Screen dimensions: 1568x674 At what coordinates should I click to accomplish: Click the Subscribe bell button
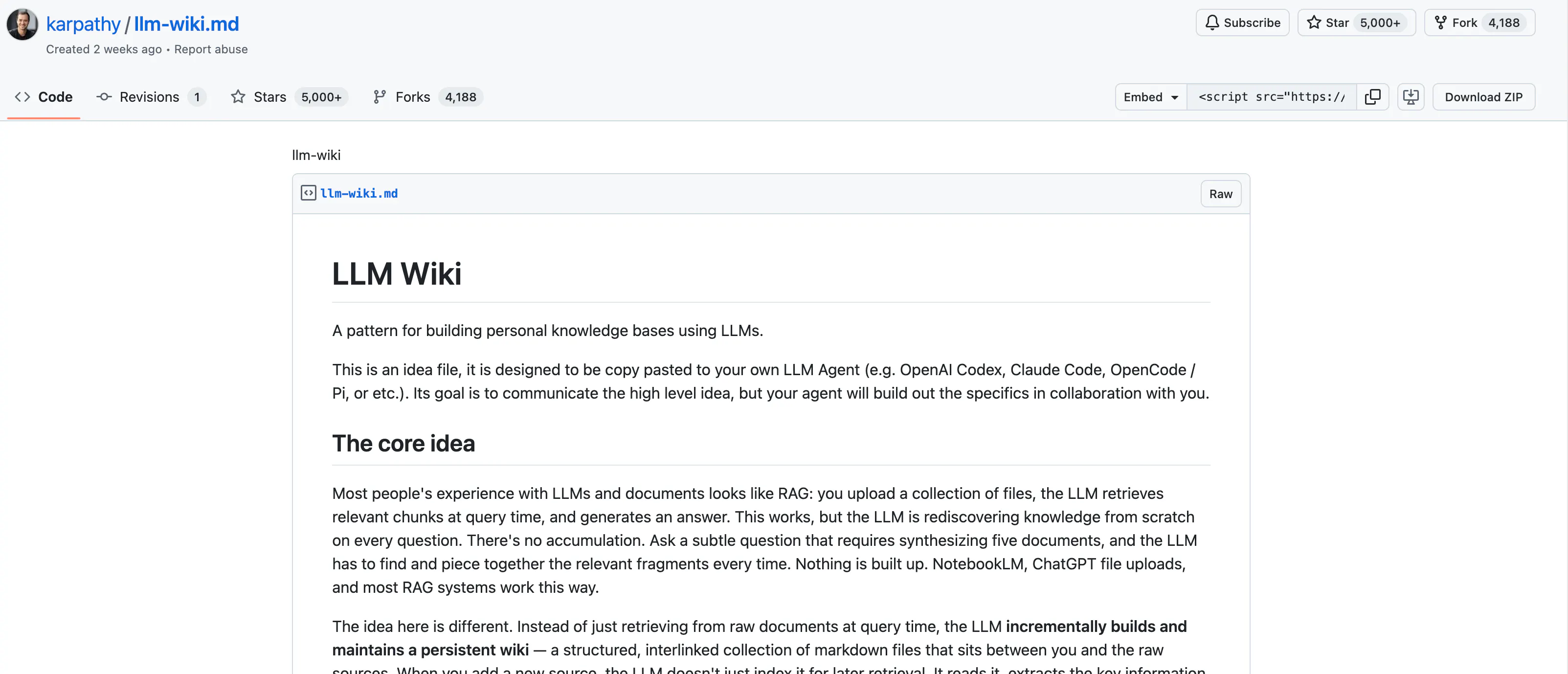tap(1242, 22)
